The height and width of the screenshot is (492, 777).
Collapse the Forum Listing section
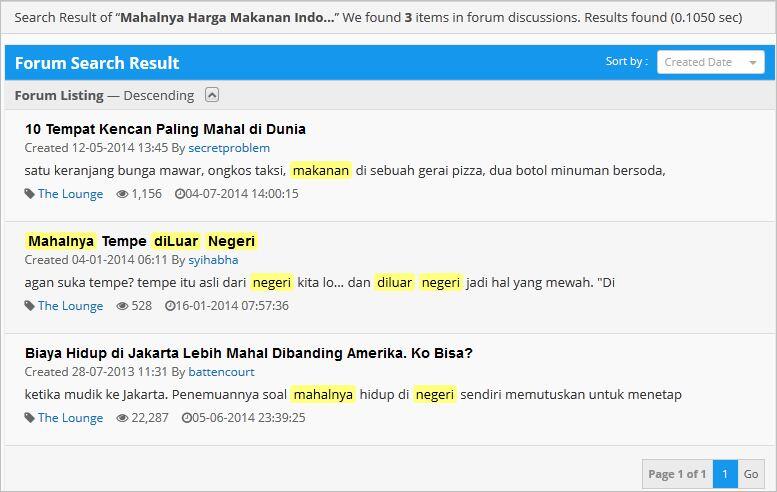(x=212, y=95)
